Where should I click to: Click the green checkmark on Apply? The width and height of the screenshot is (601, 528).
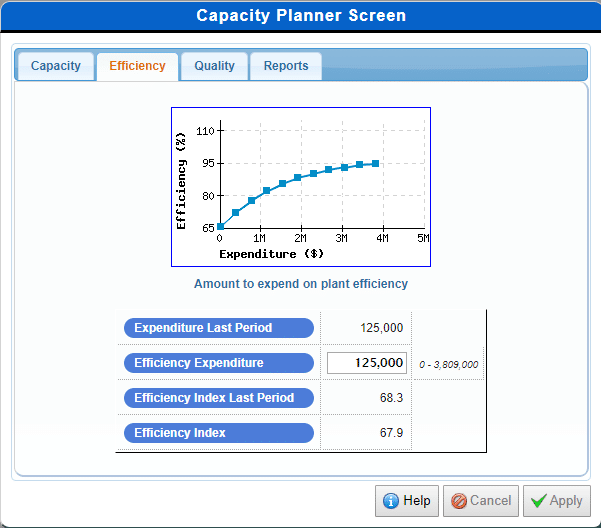tap(538, 501)
